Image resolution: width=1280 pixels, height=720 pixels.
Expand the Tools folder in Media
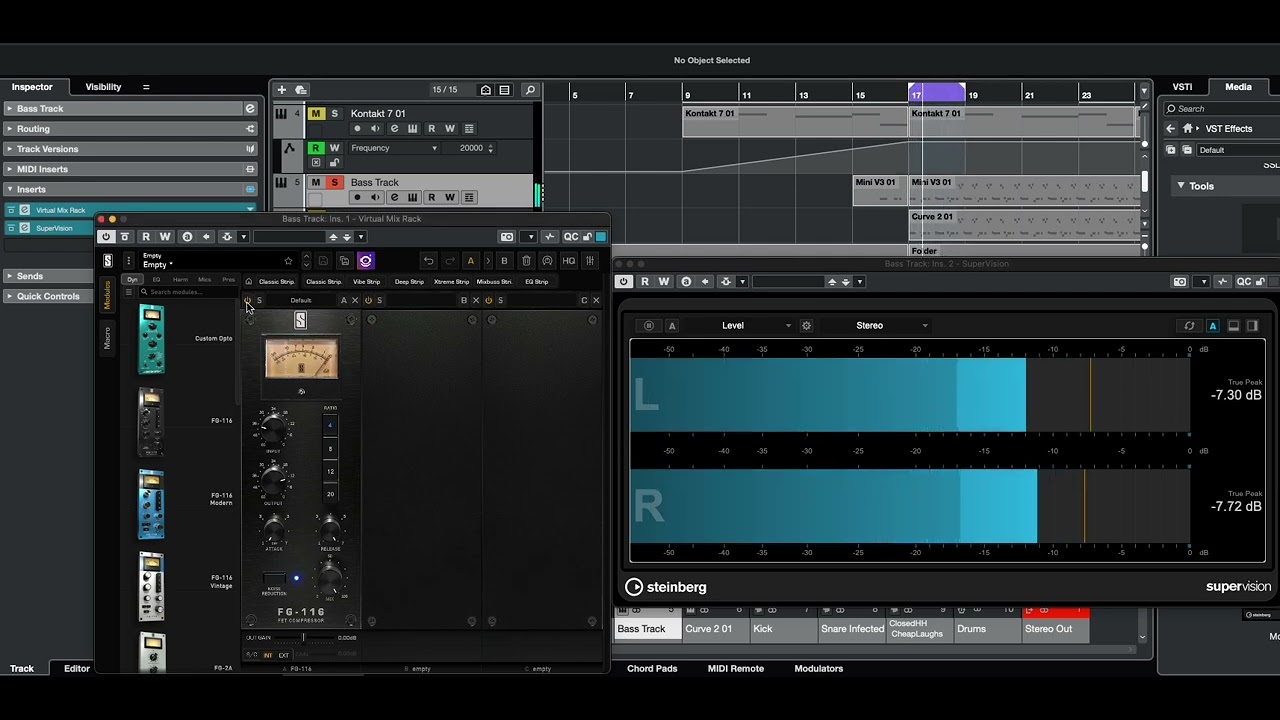point(1180,186)
